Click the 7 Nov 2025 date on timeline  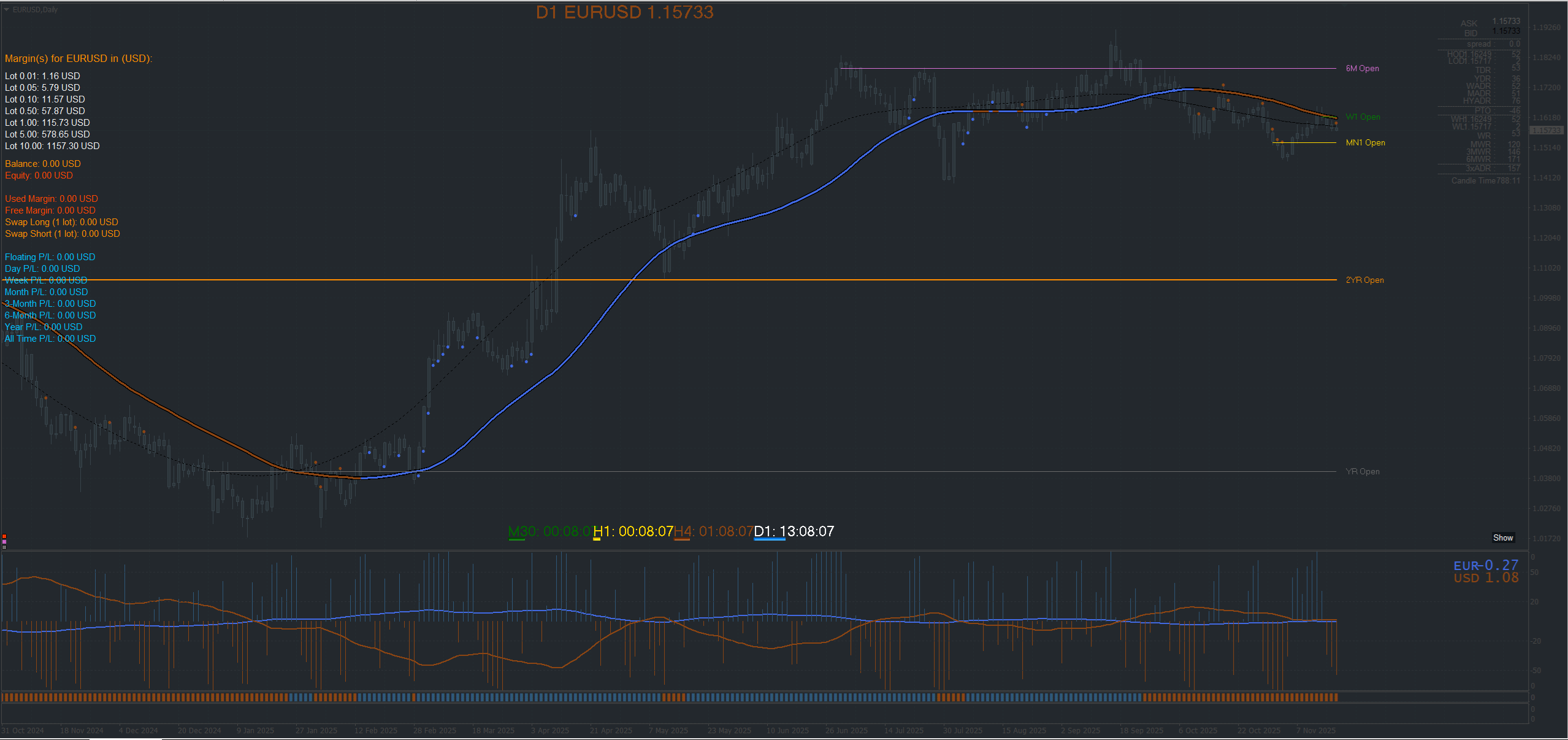1315,730
